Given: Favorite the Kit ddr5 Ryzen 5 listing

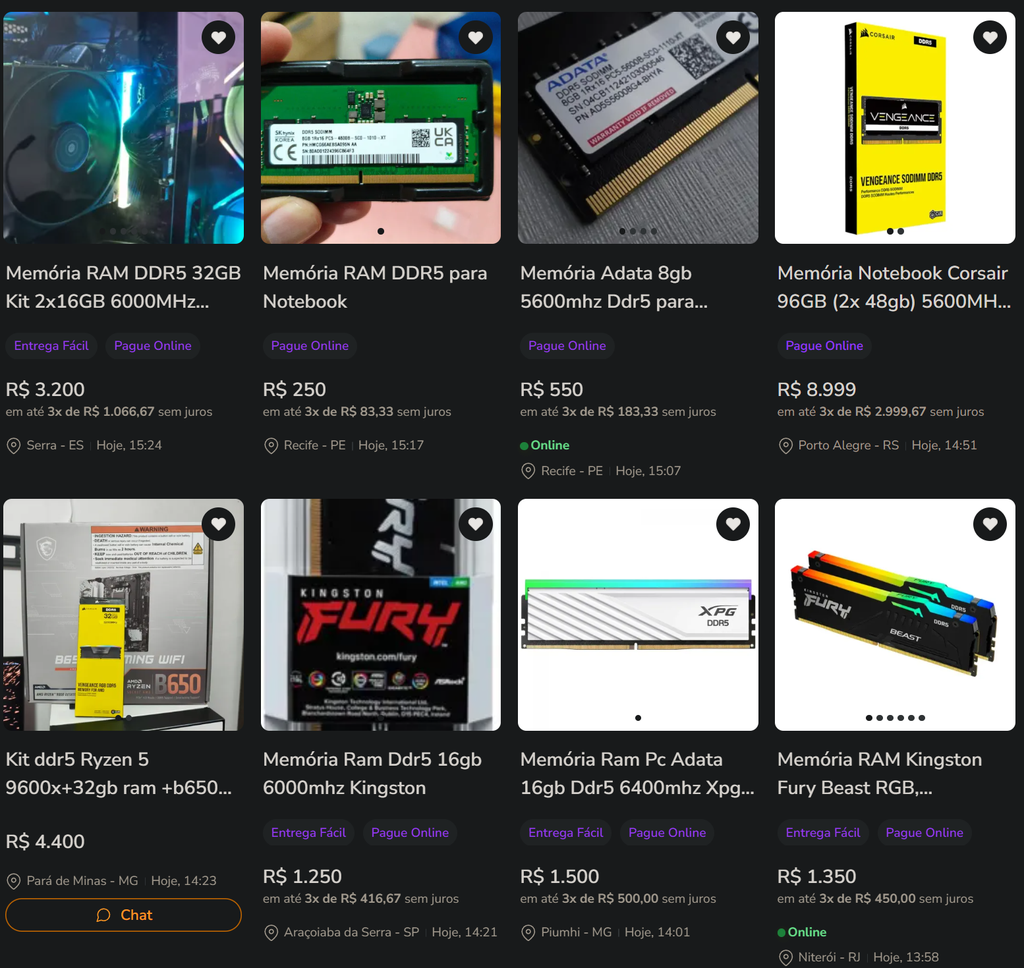Looking at the screenshot, I should (218, 524).
